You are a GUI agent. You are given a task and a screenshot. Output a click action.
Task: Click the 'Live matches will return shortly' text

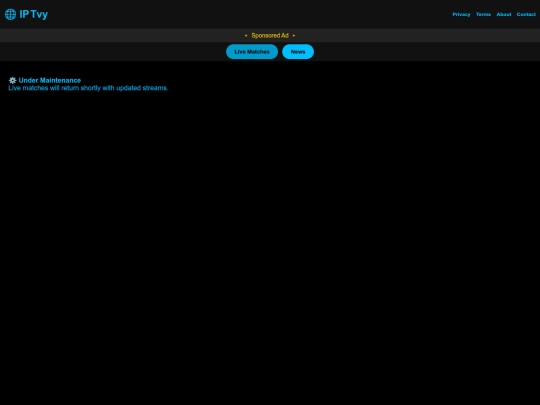(x=88, y=88)
